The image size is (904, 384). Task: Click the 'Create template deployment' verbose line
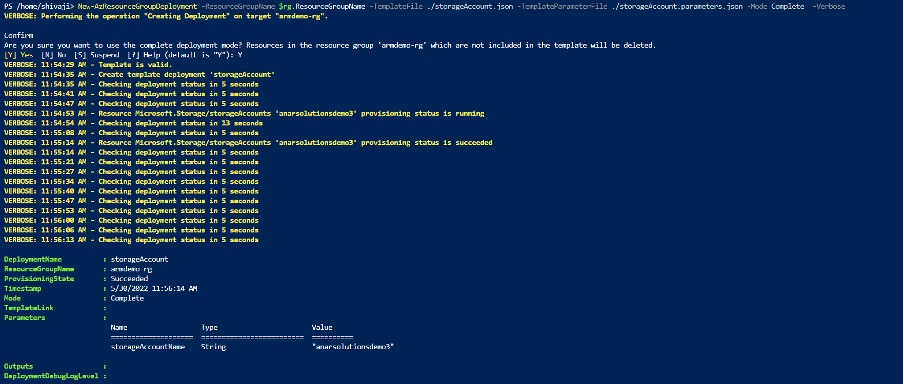139,74
